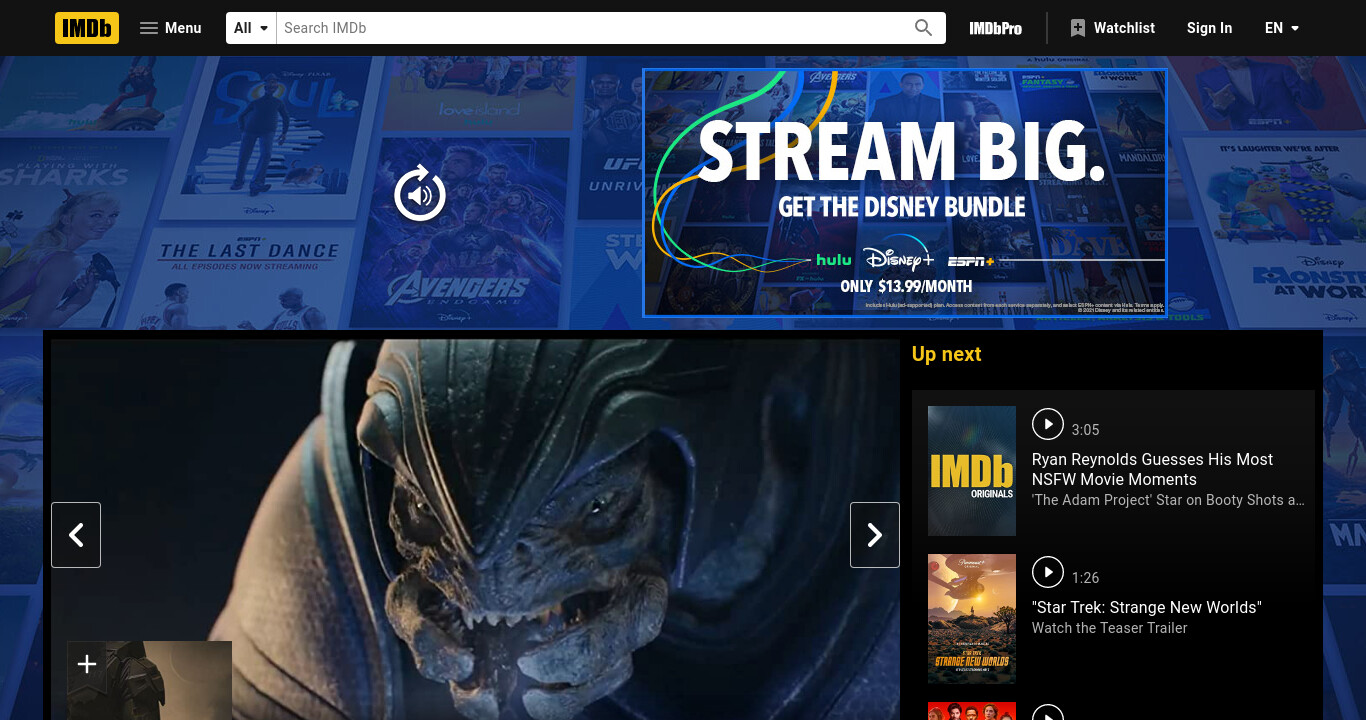Open the hamburger Menu
1366x720 pixels.
(170, 28)
